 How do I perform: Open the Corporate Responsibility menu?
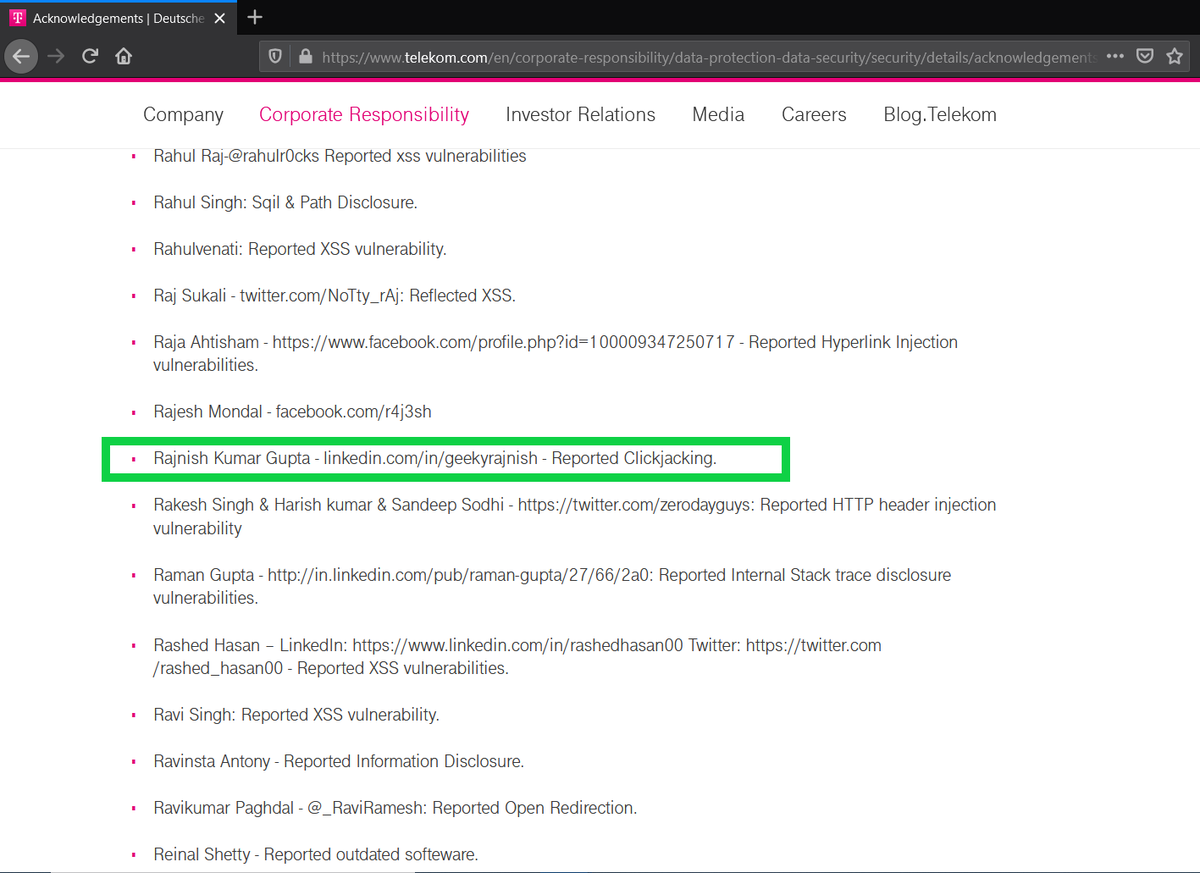(364, 114)
